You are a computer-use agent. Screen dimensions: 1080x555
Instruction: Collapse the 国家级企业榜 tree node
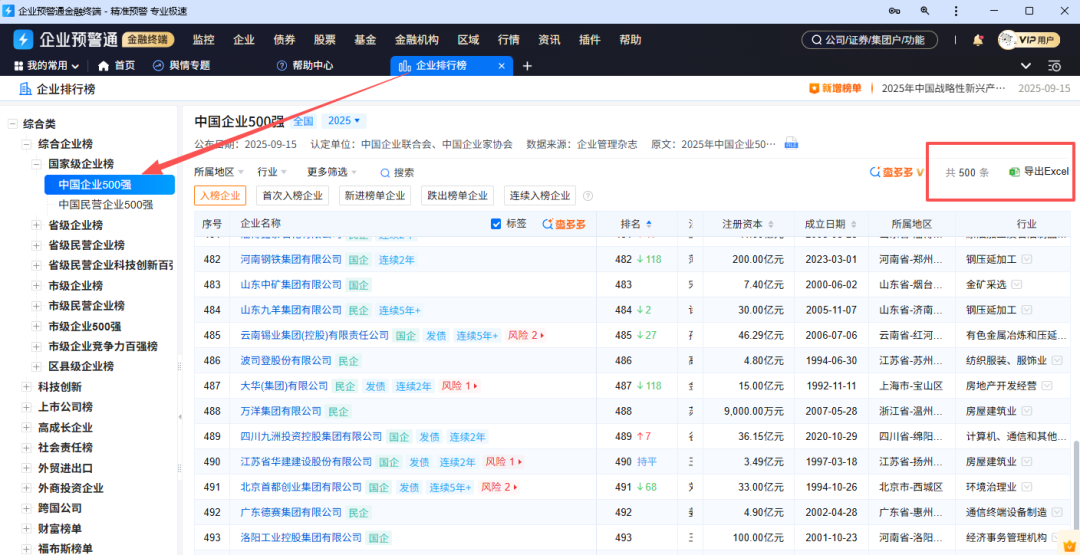(x=37, y=165)
